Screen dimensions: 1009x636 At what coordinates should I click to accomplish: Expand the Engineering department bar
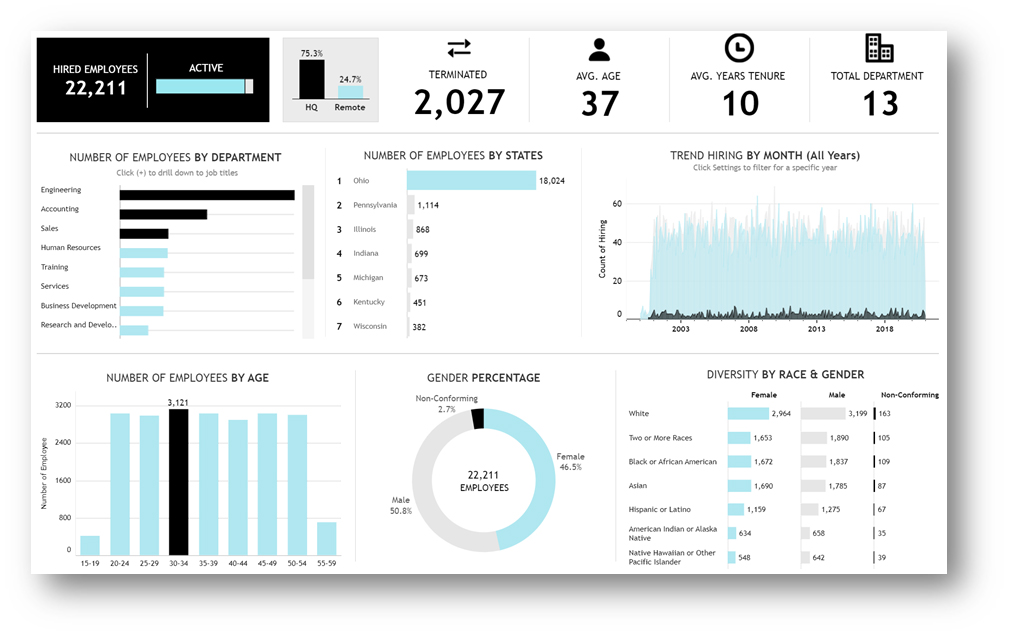(x=206, y=195)
